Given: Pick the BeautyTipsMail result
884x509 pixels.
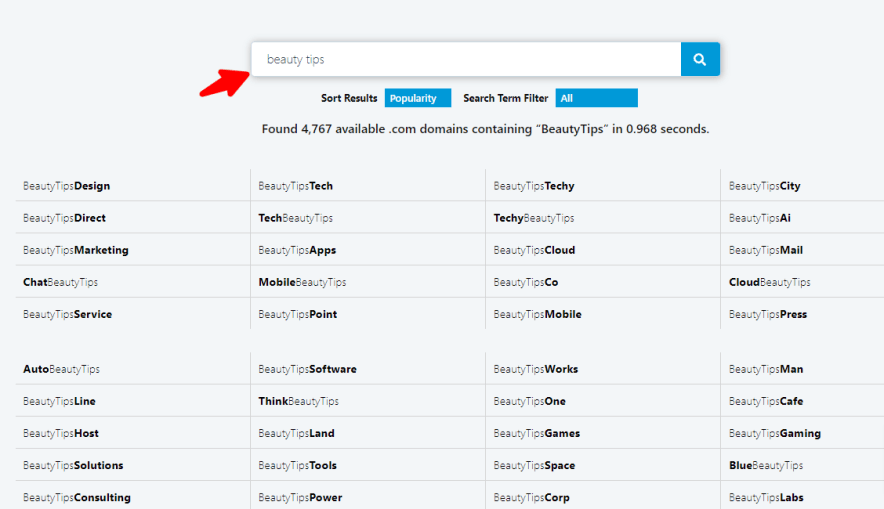Looking at the screenshot, I should pyautogui.click(x=766, y=250).
